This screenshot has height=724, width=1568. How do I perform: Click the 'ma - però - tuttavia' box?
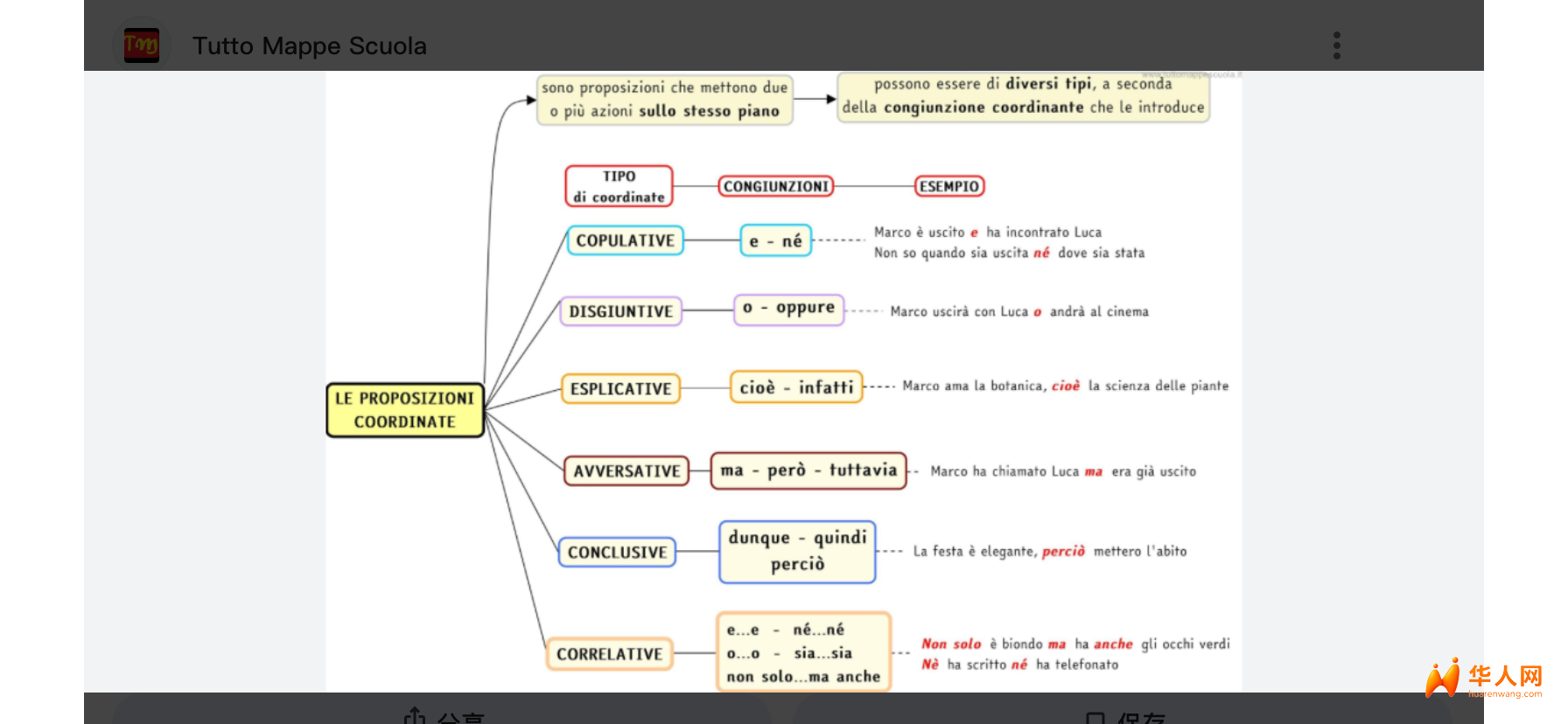(x=808, y=470)
